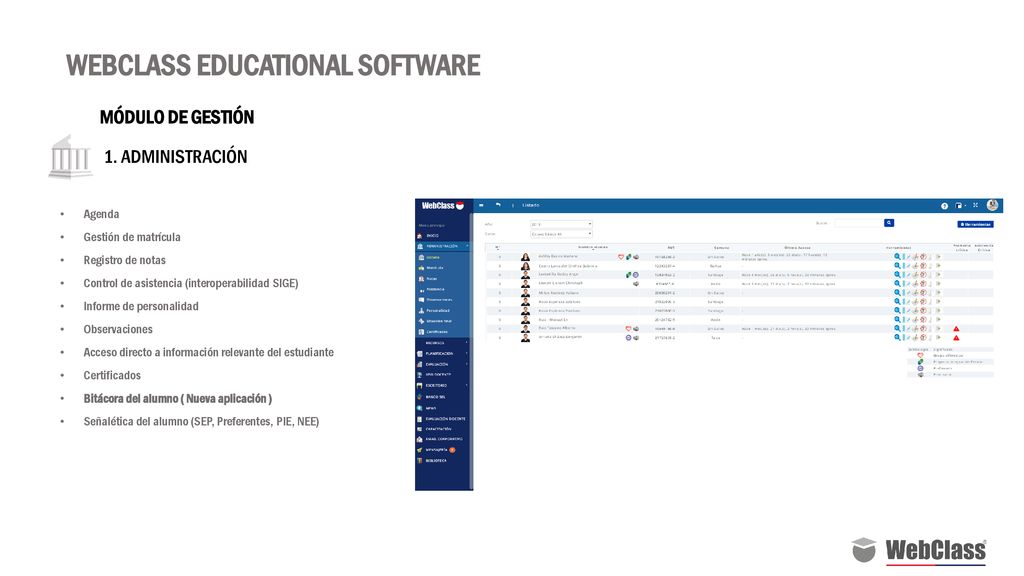This screenshot has height=576, width=1024.
Task: Click the 'Bitácora del alumno ( Nueva aplicación )' bullet
Action: pos(178,398)
